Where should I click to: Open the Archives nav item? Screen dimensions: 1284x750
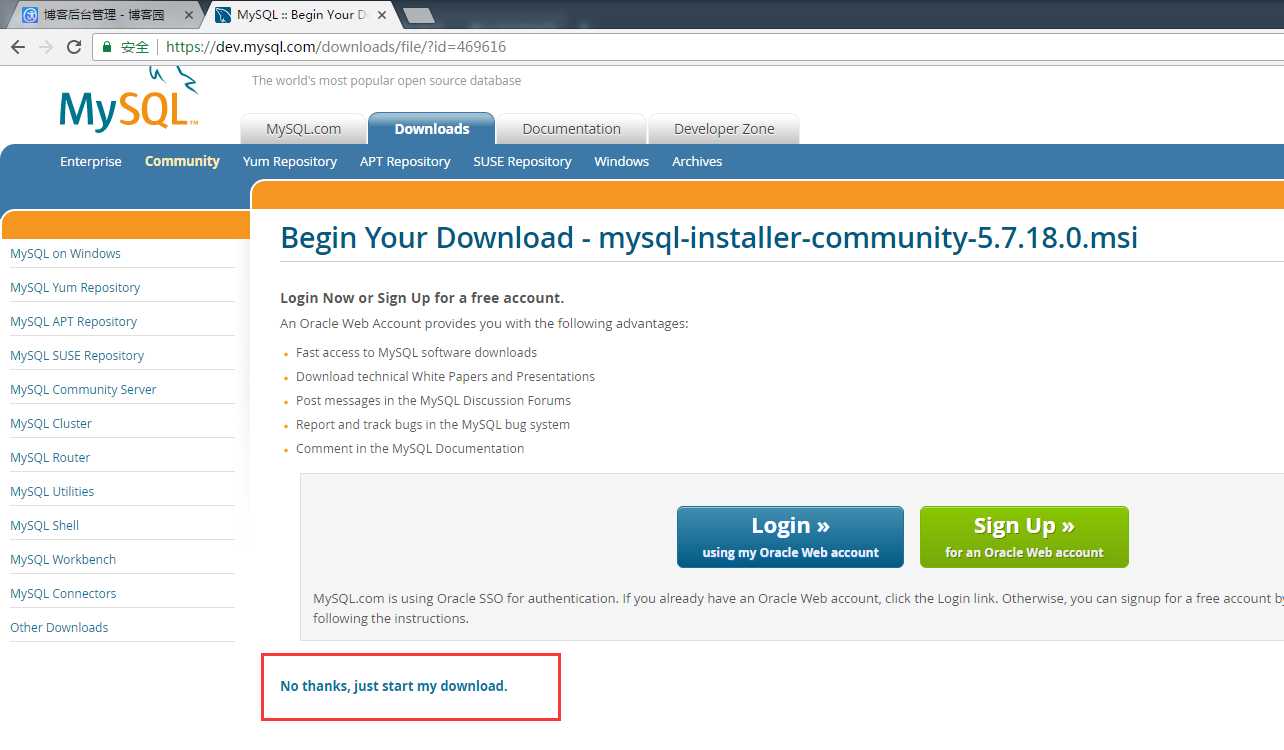click(x=697, y=161)
